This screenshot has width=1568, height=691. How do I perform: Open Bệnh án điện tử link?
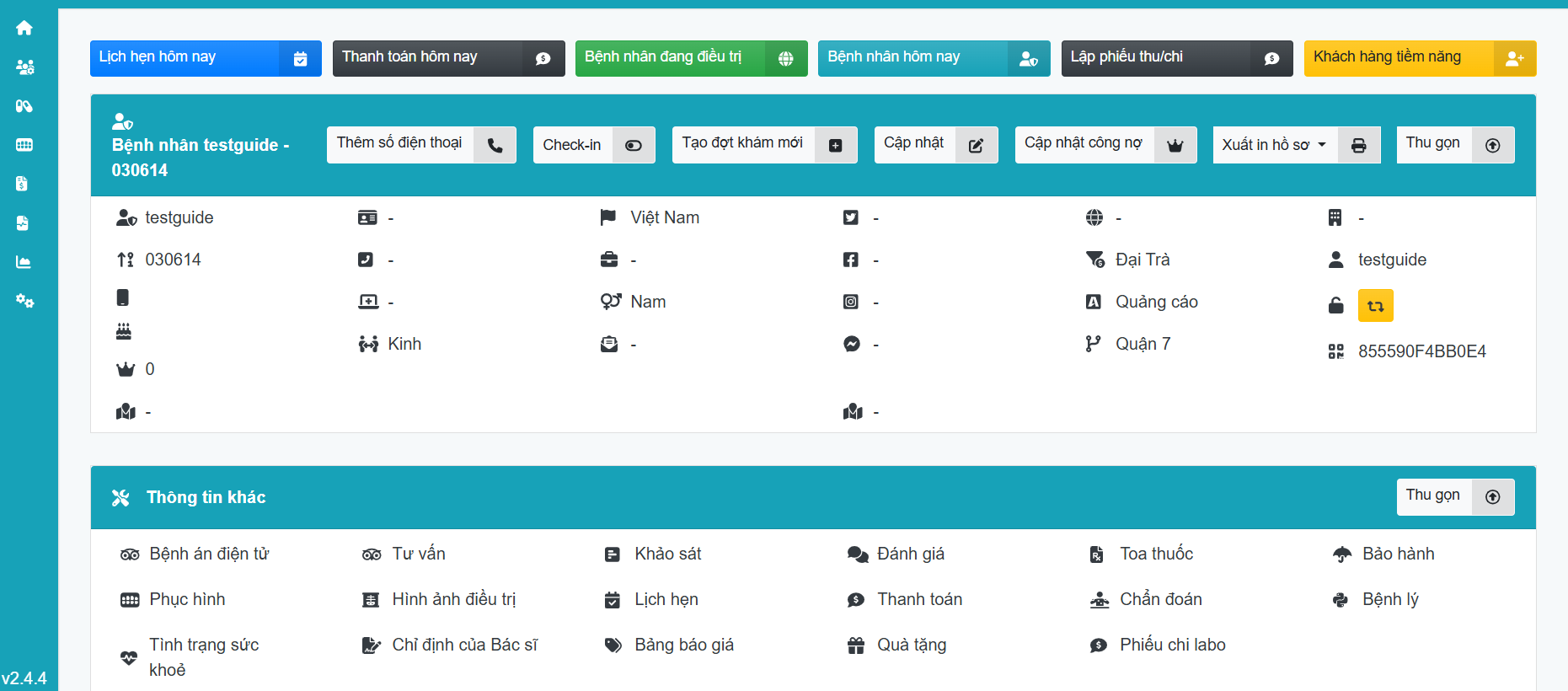point(209,554)
